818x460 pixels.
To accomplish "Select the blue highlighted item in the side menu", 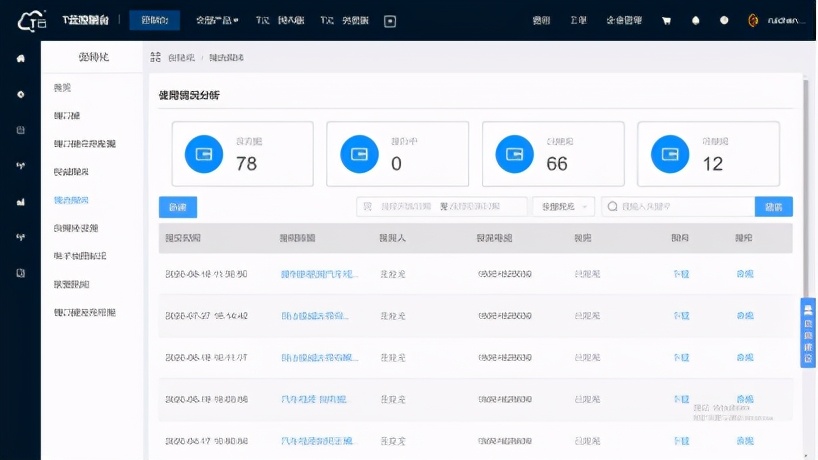I will pyautogui.click(x=71, y=200).
